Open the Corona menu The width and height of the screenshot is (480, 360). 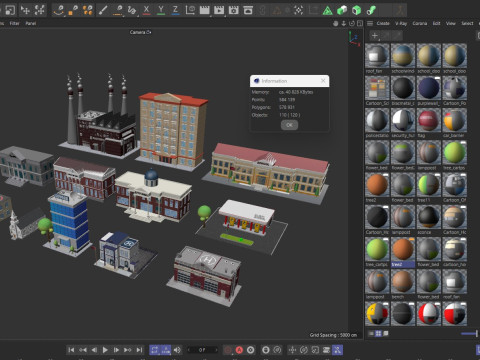point(420,23)
